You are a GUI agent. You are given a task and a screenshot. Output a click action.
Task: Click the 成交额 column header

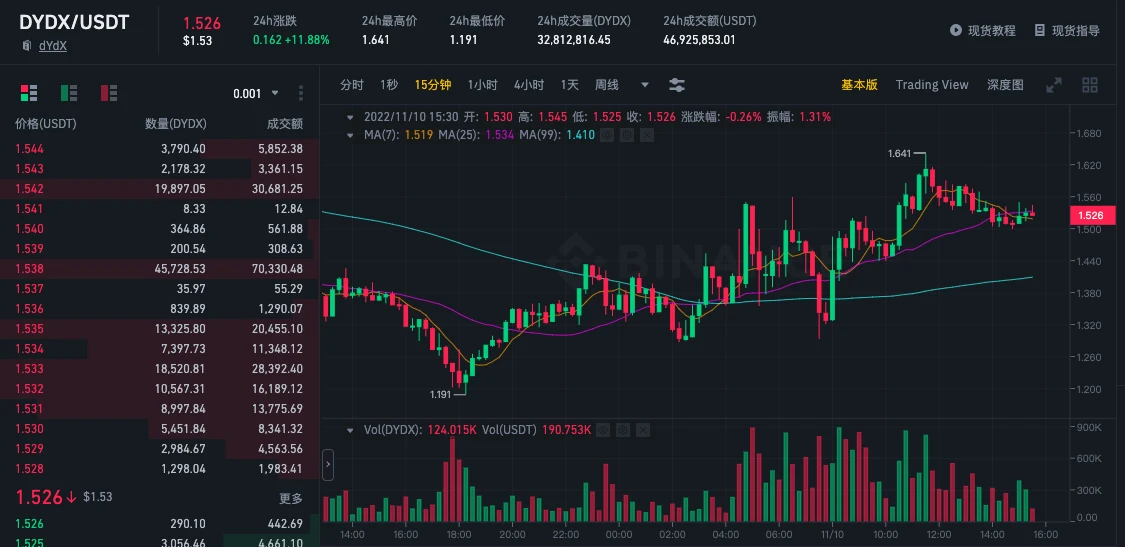(x=285, y=123)
